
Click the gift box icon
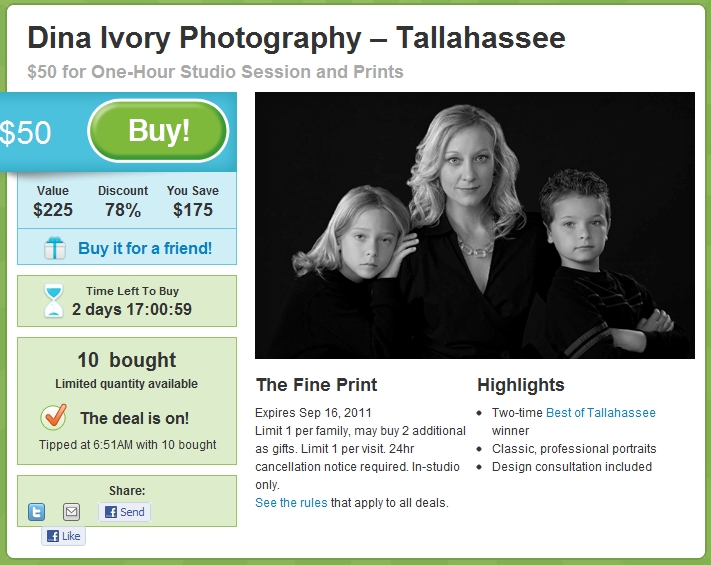(x=55, y=248)
